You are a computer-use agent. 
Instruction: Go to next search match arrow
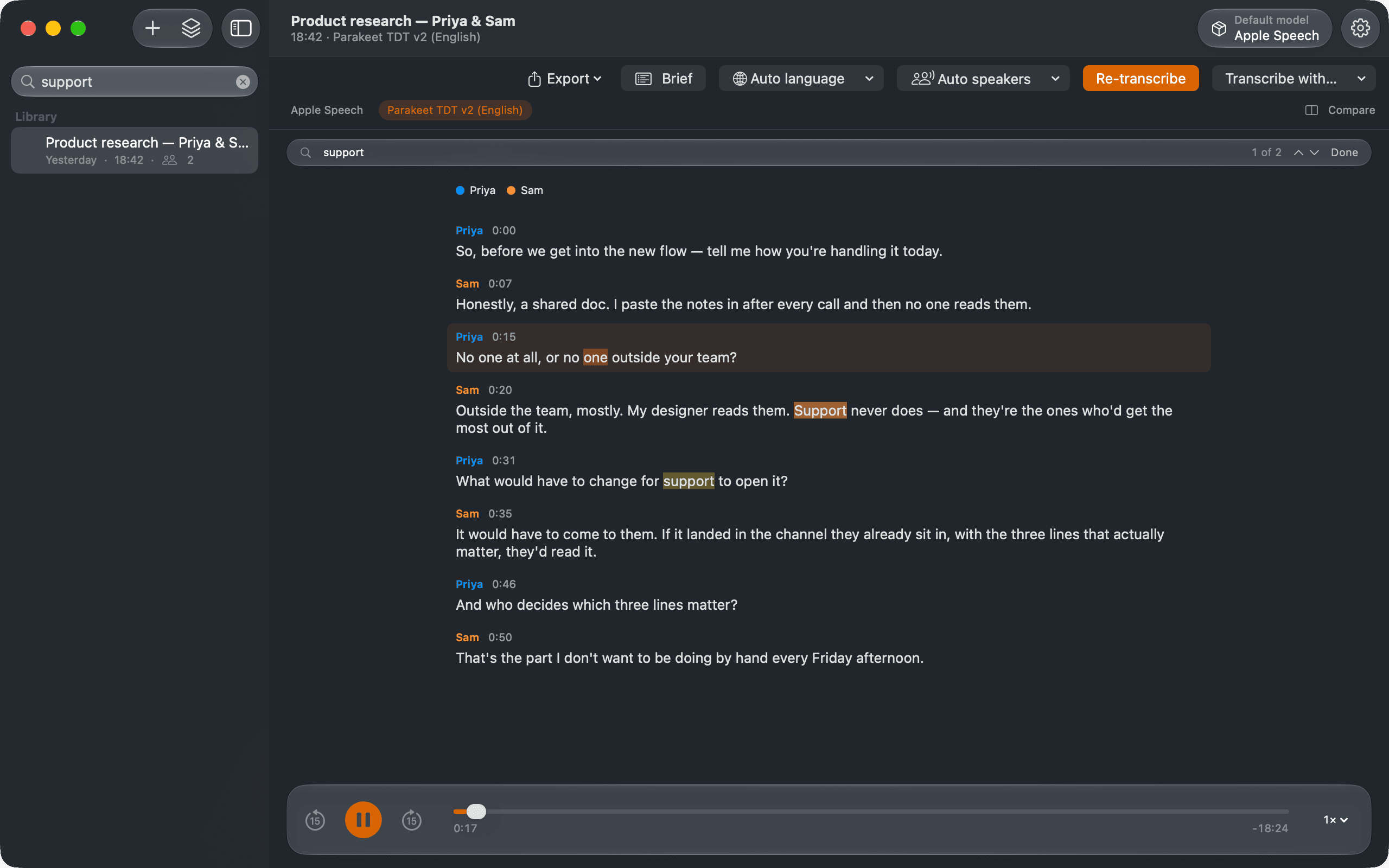coord(1314,152)
